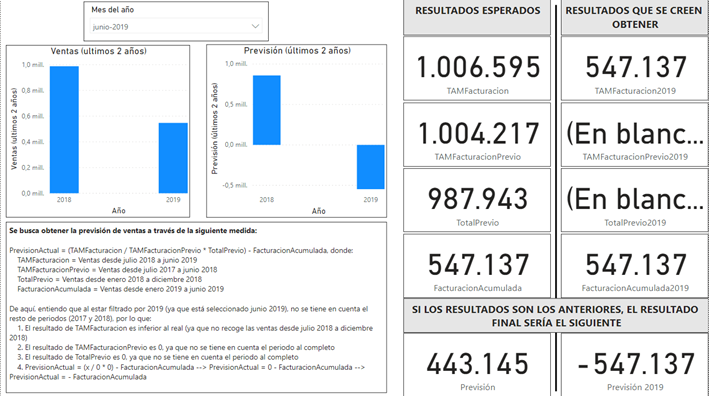Click the bold heading 'Se busca obtener la previsión'
This screenshot has width=709, height=396.
133,231
